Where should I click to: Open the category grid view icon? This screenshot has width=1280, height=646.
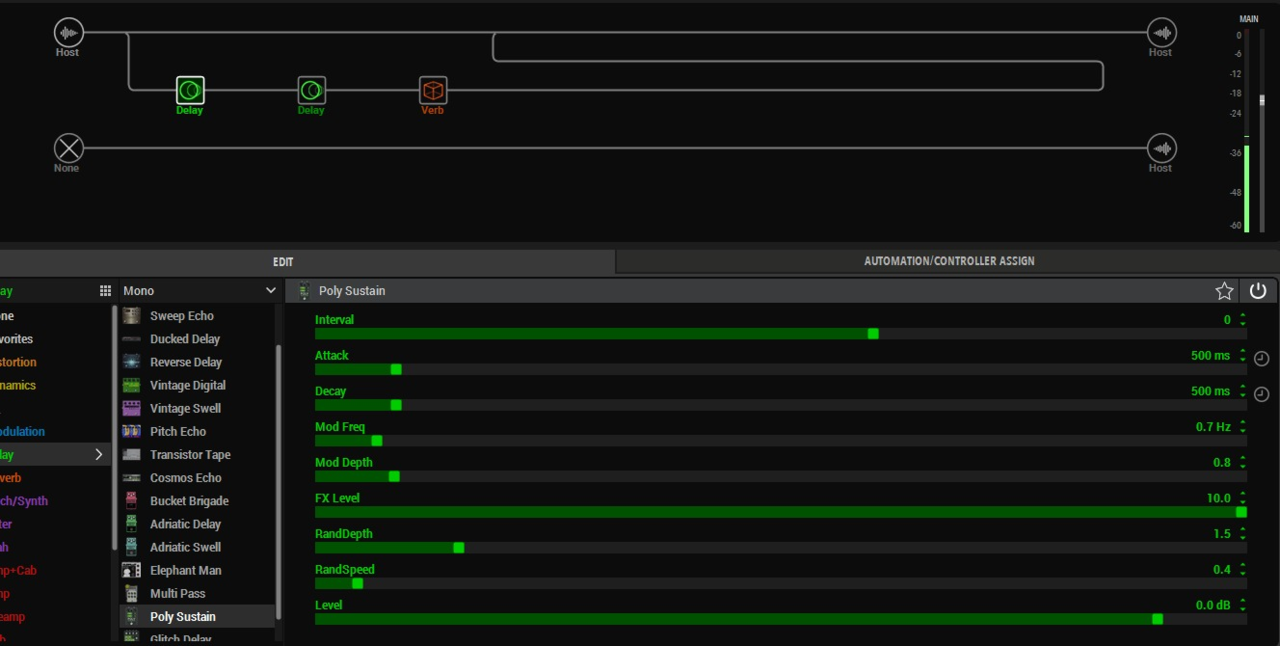pos(105,291)
